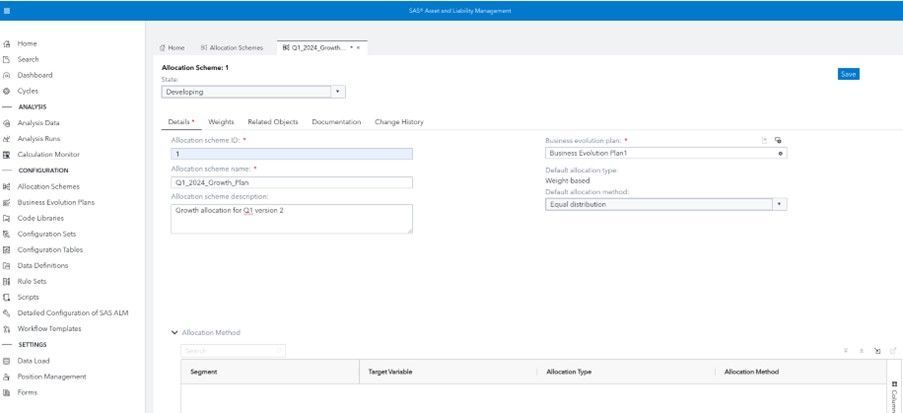Open the Columns side panel of table
The width and height of the screenshot is (903, 413).
click(x=893, y=396)
